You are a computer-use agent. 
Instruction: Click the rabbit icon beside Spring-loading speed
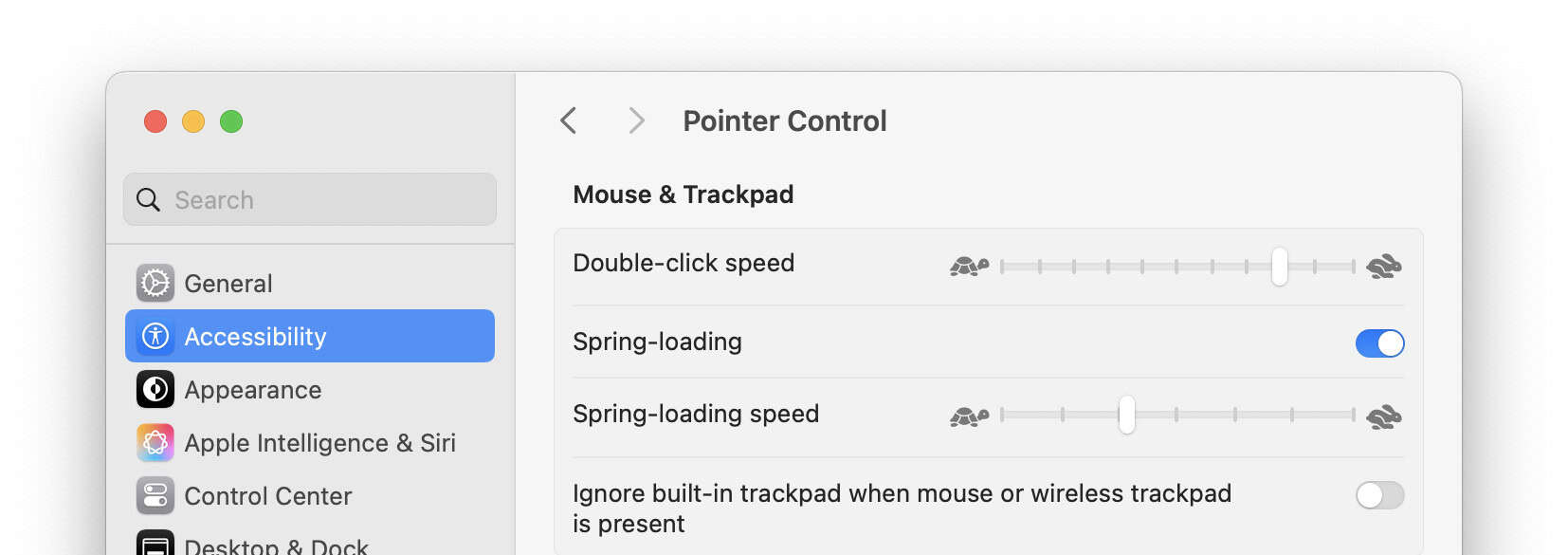click(x=1384, y=416)
